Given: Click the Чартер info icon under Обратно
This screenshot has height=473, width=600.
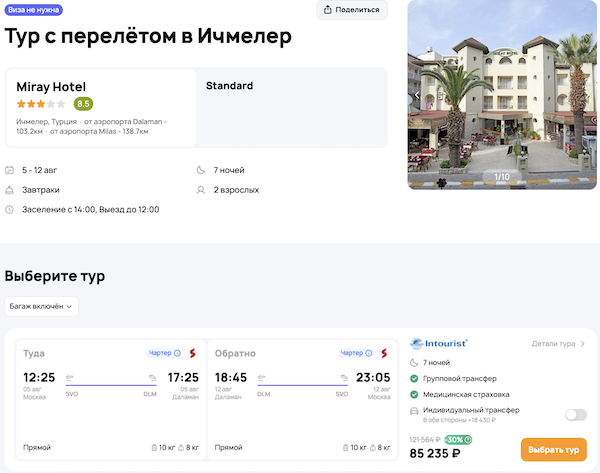Looking at the screenshot, I should coord(369,353).
